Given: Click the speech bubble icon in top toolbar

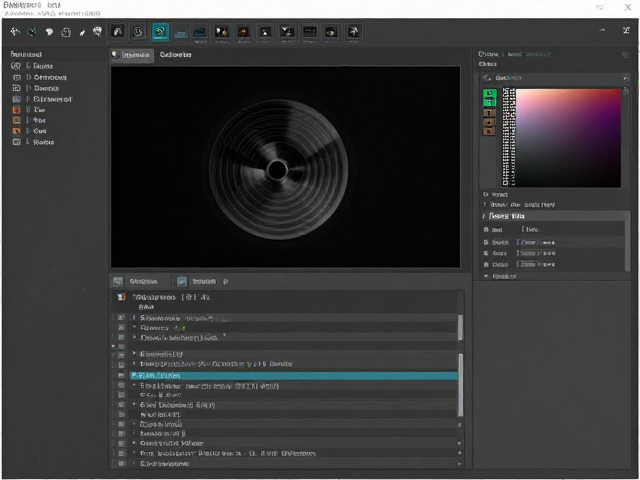Looking at the screenshot, I should (49, 32).
